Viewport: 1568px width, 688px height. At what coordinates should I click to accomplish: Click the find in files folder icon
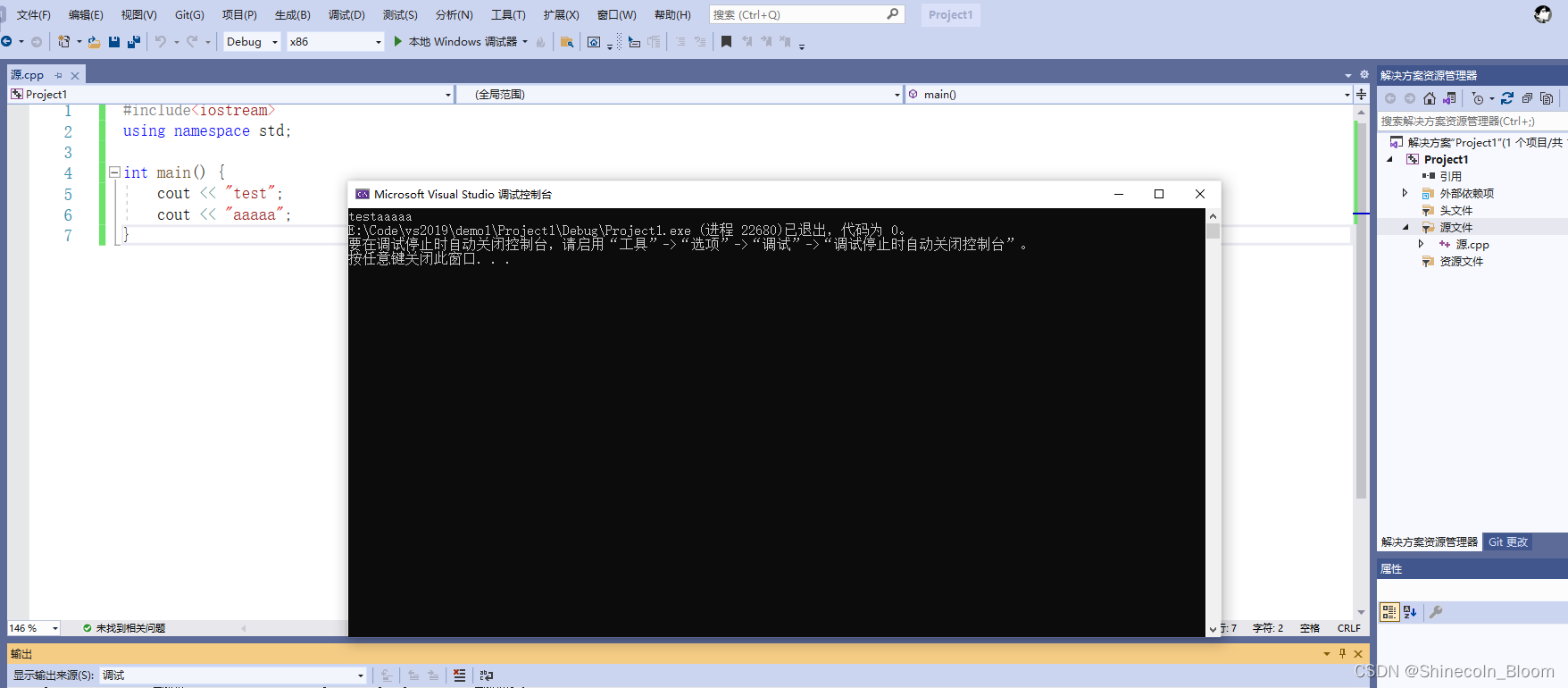(567, 42)
